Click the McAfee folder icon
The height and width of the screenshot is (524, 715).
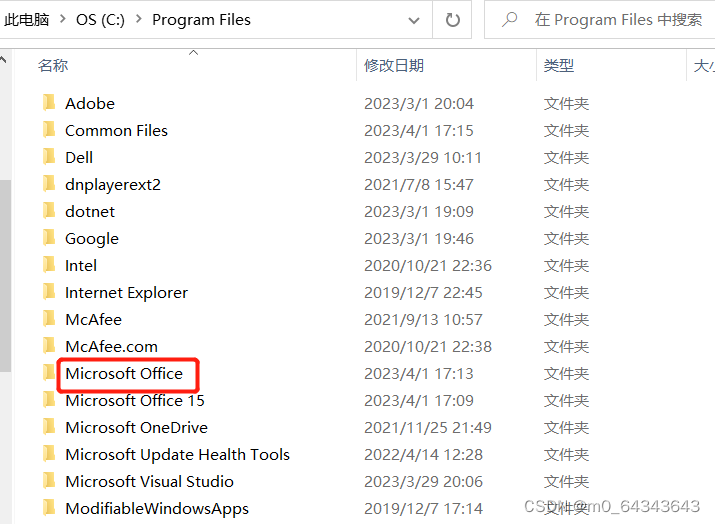point(49,318)
